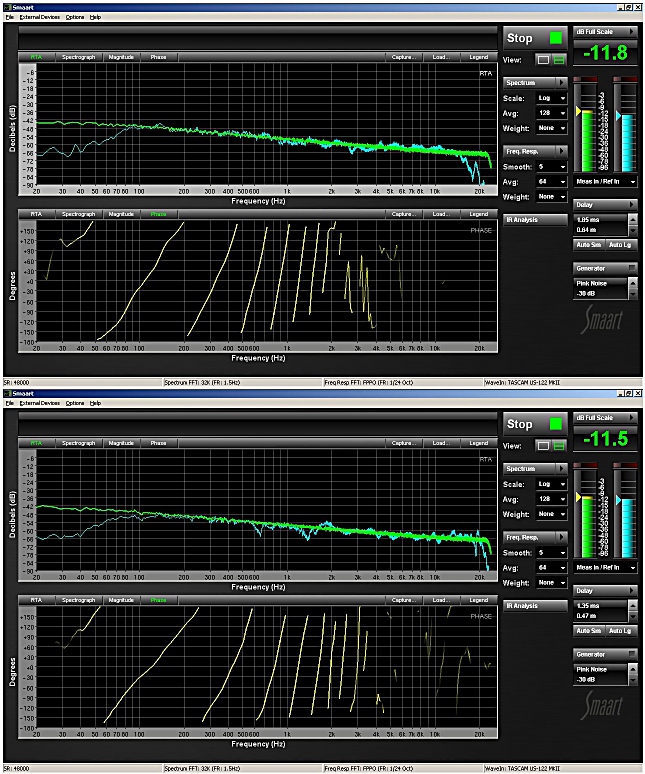Click arrow on dB Full Scale header, lower window
645x774 pixels.
pos(631,418)
